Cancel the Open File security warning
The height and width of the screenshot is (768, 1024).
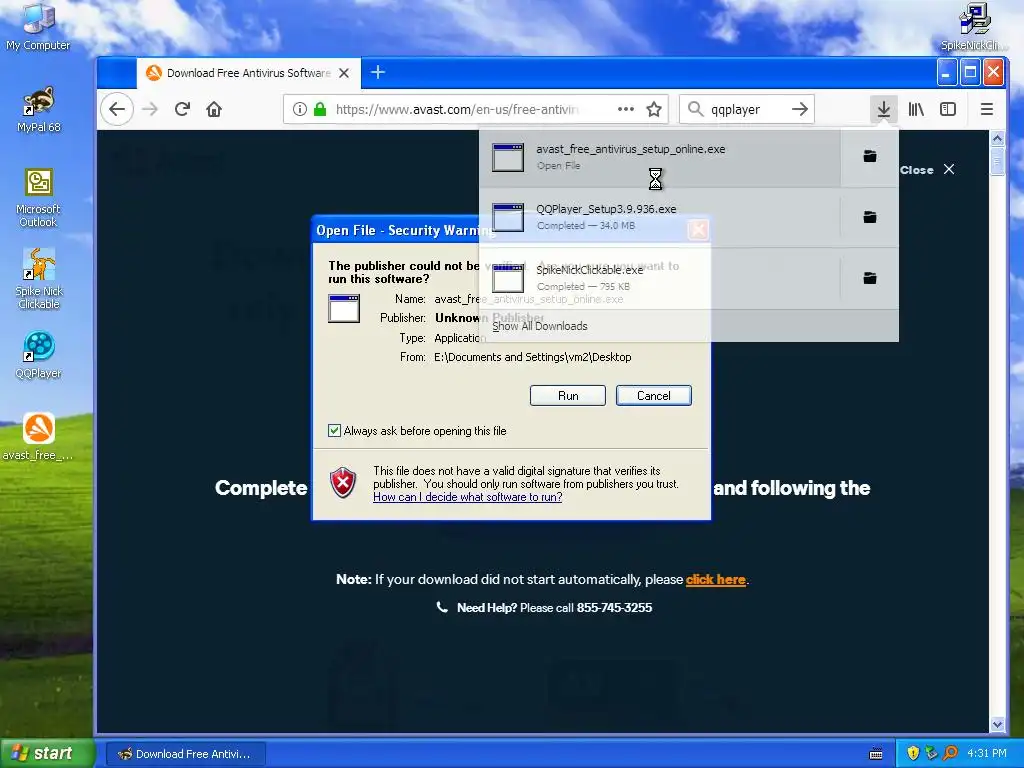click(654, 396)
